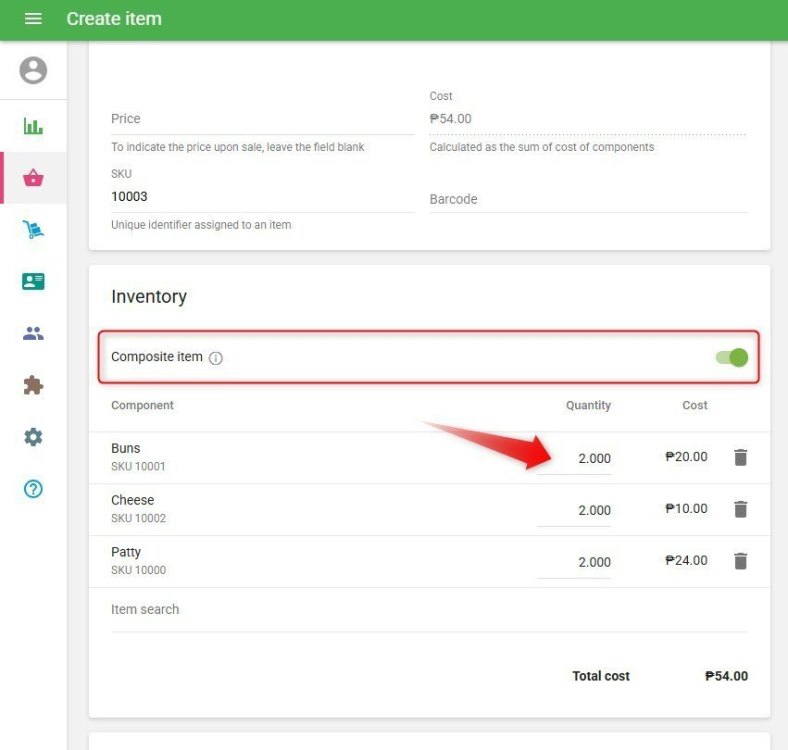Edit the Cheese quantity value
Viewport: 788px width, 750px height.
575,510
